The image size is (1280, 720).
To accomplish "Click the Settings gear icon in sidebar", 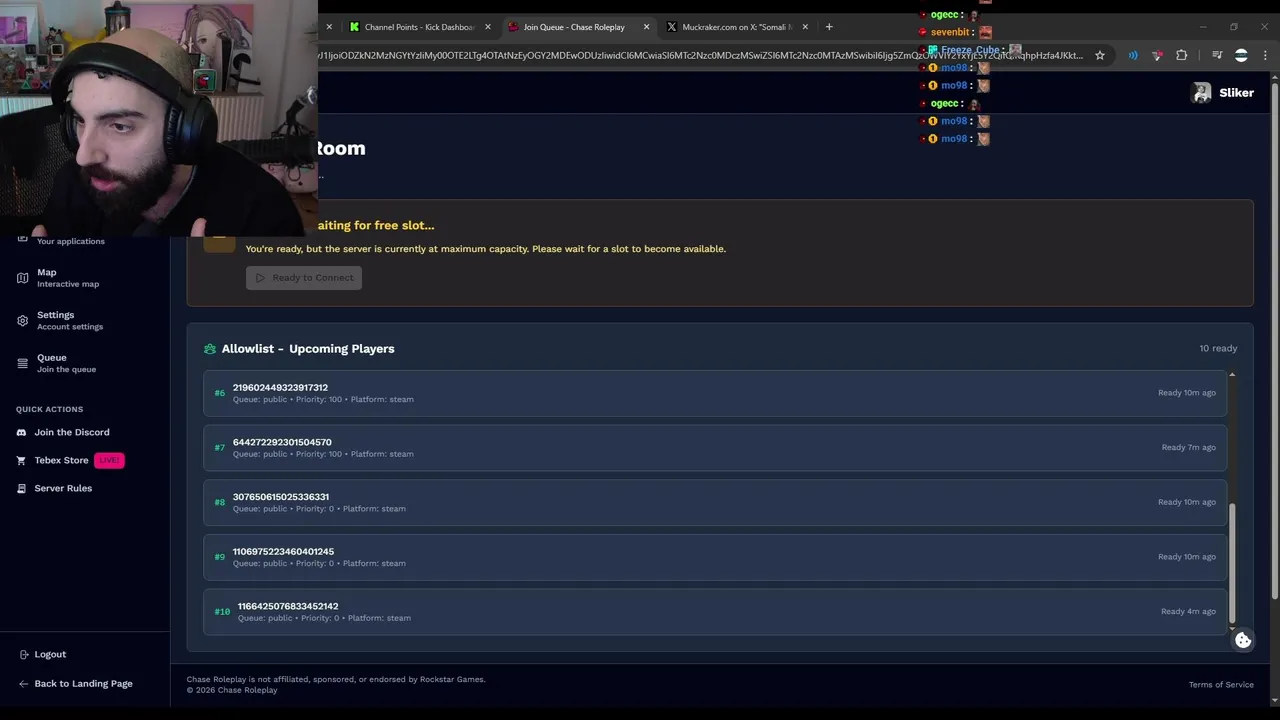I will tap(22, 321).
